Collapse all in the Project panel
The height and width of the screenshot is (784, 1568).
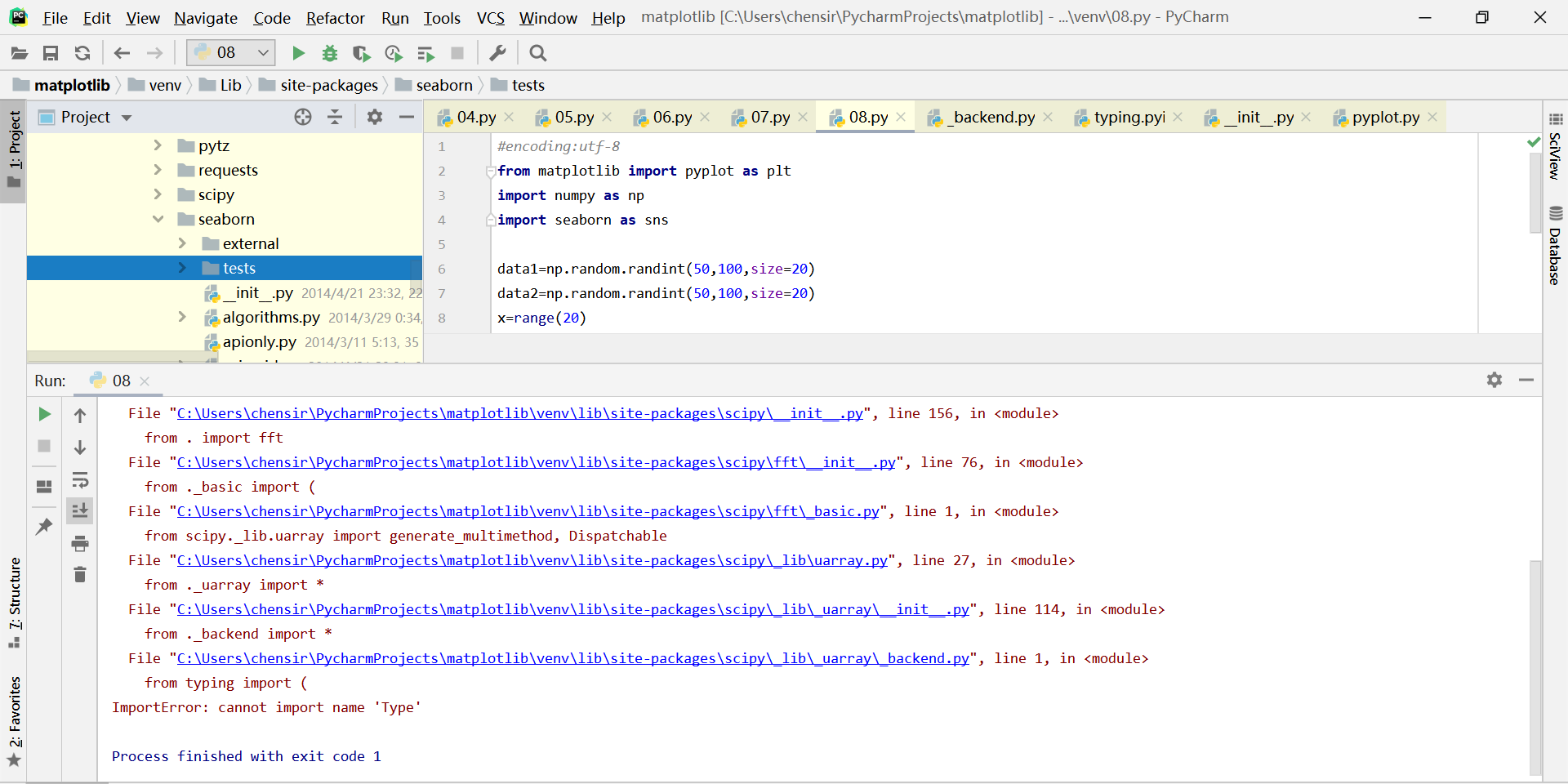[335, 117]
